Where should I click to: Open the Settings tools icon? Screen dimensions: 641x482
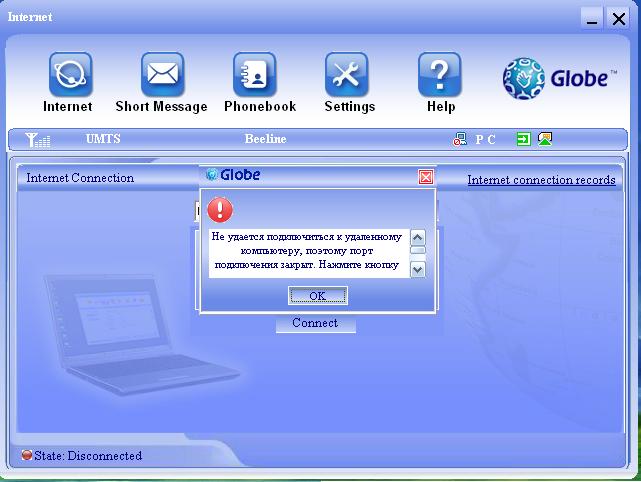(346, 74)
